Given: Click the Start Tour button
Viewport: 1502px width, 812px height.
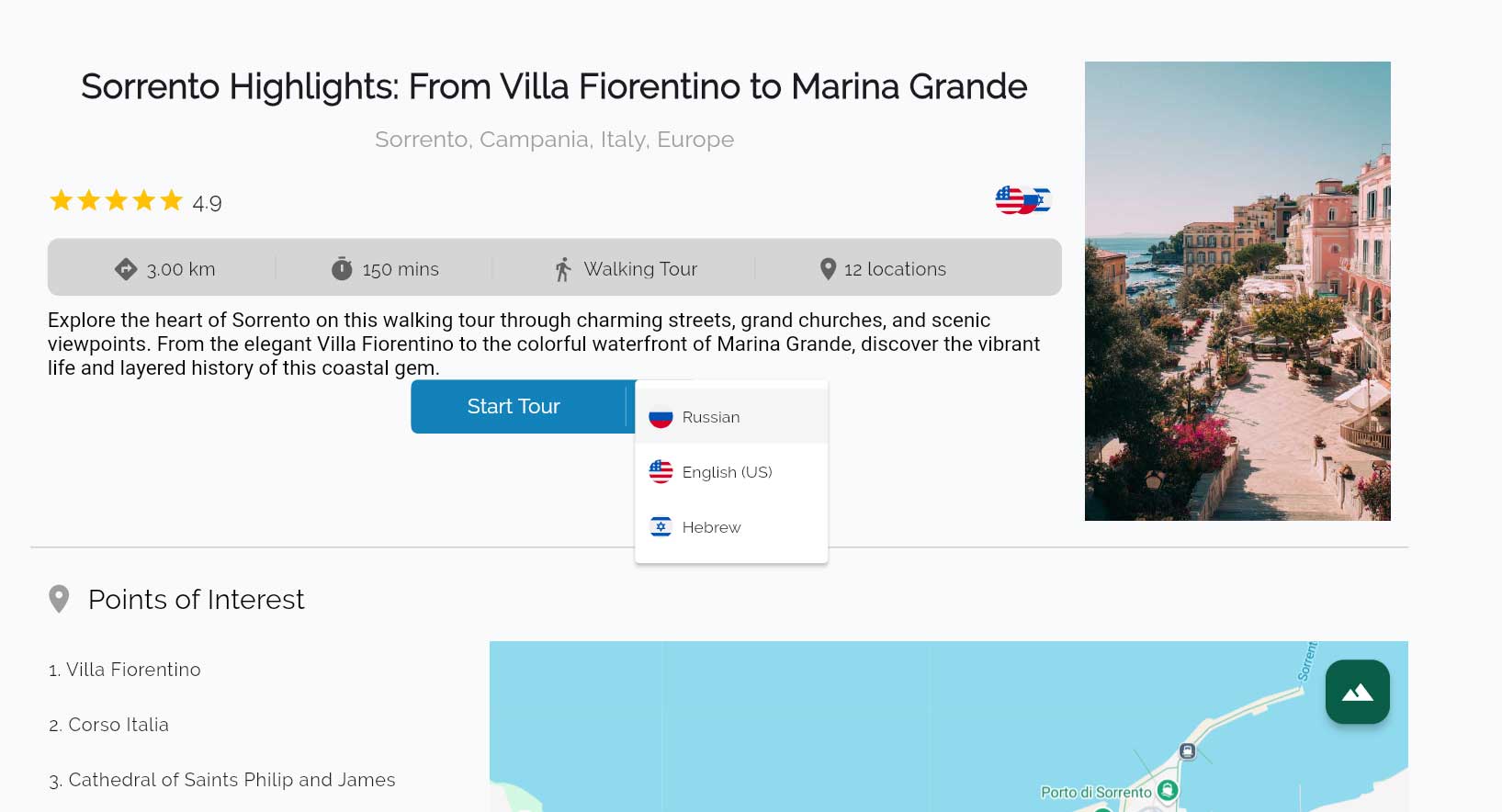Looking at the screenshot, I should (x=514, y=406).
